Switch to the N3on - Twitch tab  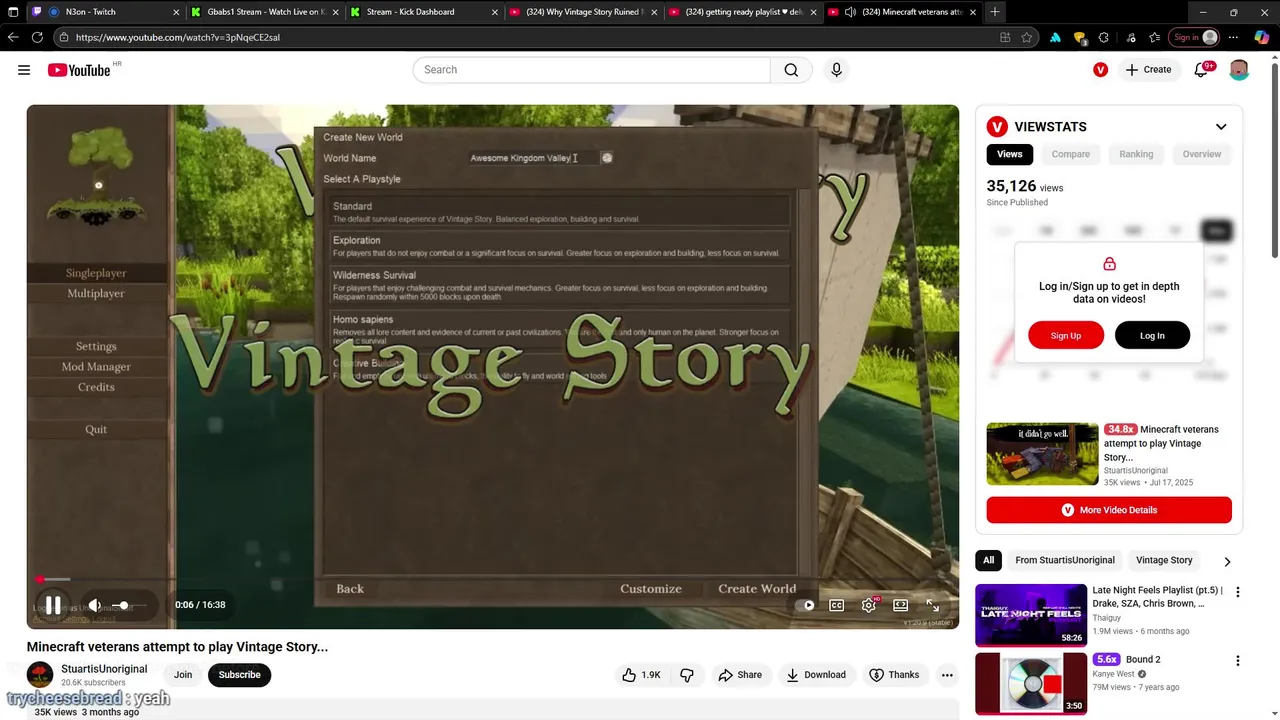(106, 12)
